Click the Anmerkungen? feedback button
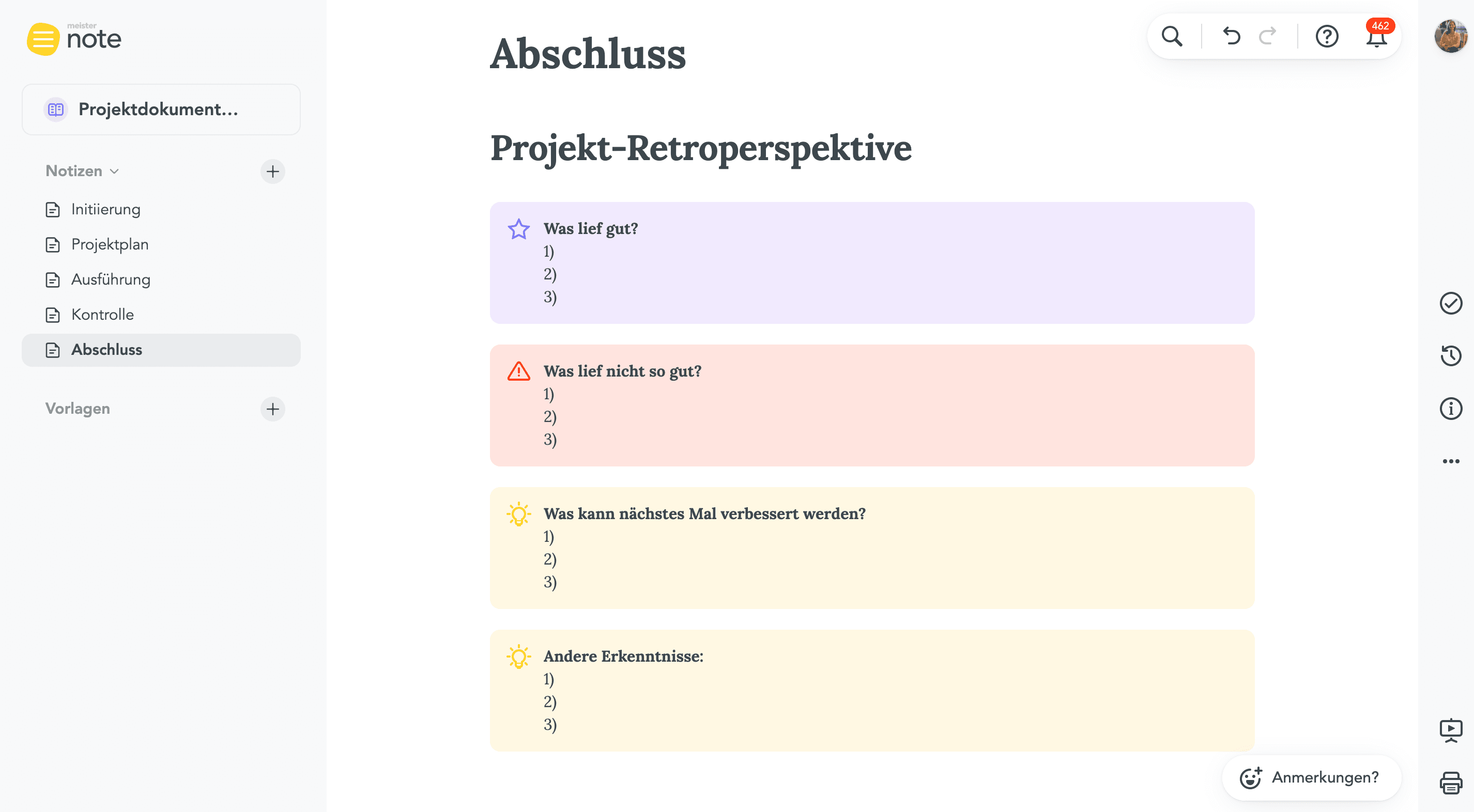 [x=1311, y=778]
